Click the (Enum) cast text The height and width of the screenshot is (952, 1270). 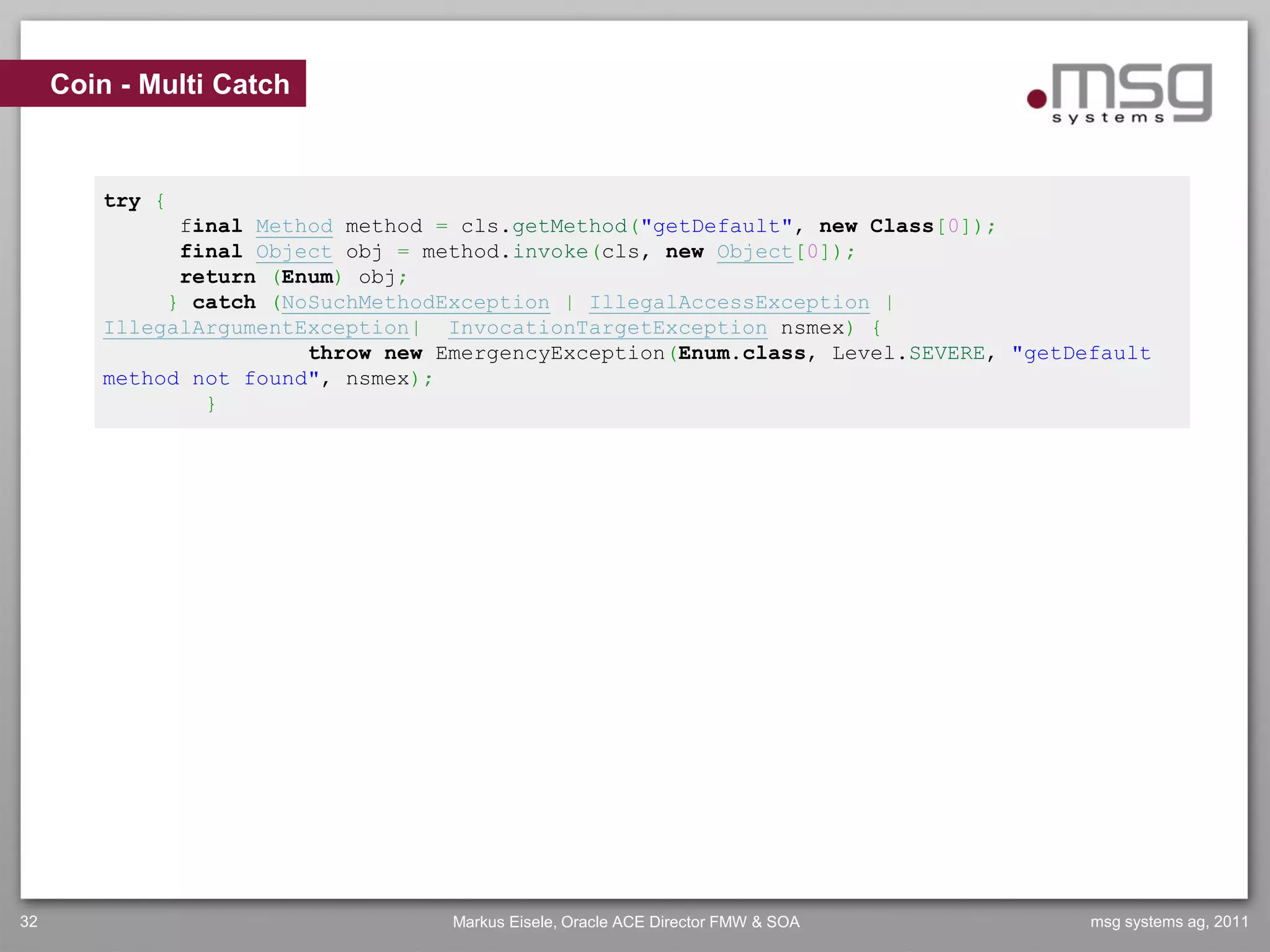[307, 277]
